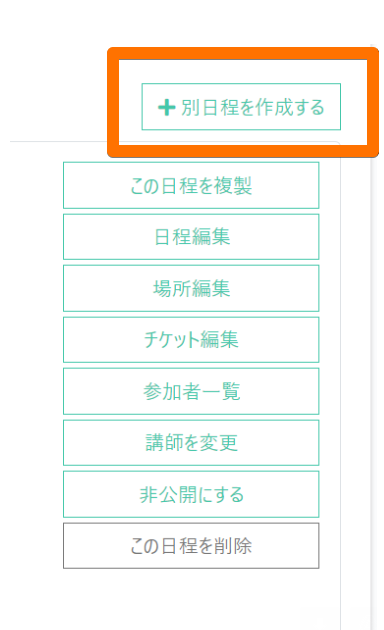Viewport: 384px width, 630px height.
Task: Click the green plus symbol in orange box
Action: tap(166, 108)
